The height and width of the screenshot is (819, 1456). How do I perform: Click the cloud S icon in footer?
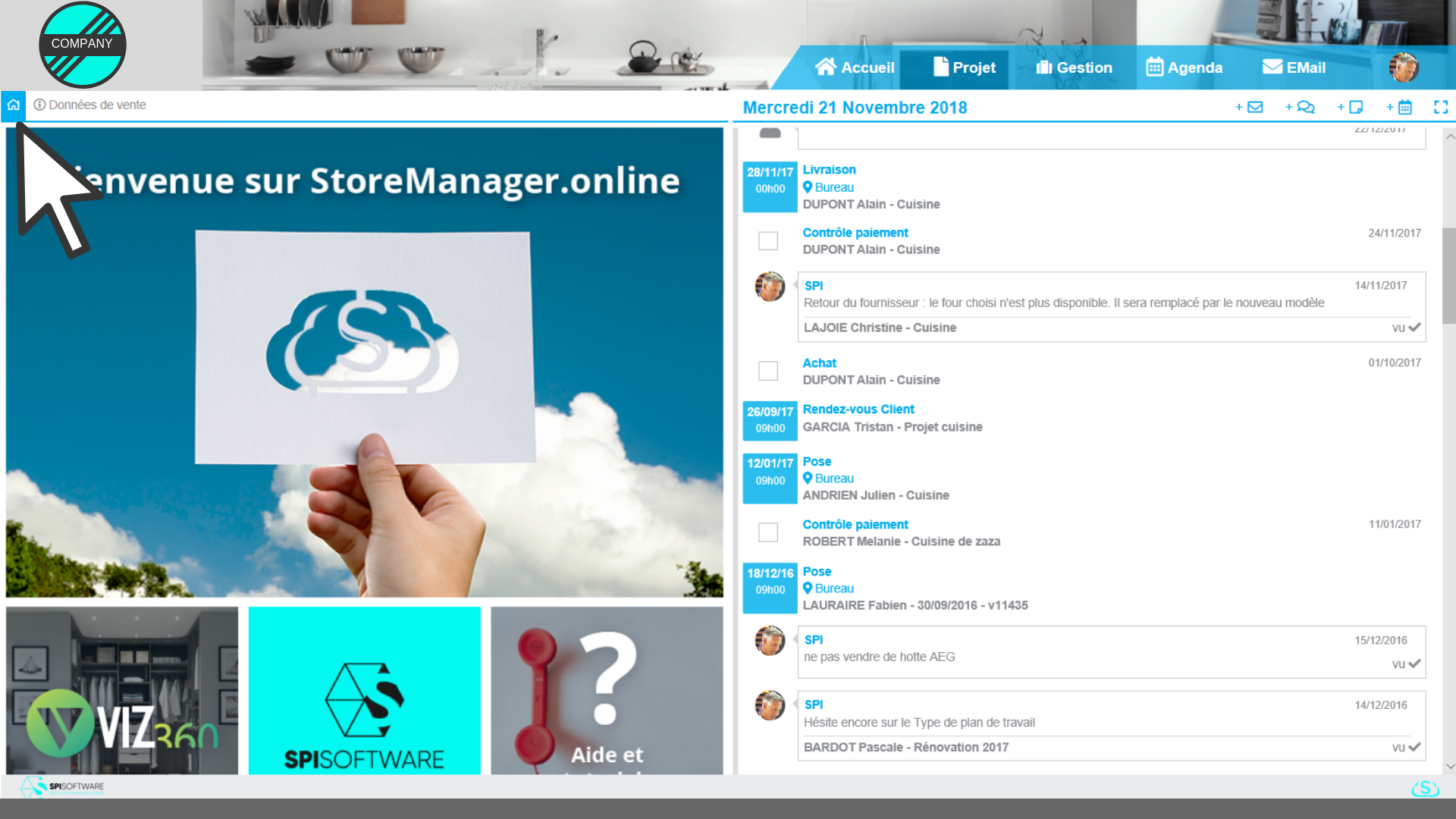1425,788
